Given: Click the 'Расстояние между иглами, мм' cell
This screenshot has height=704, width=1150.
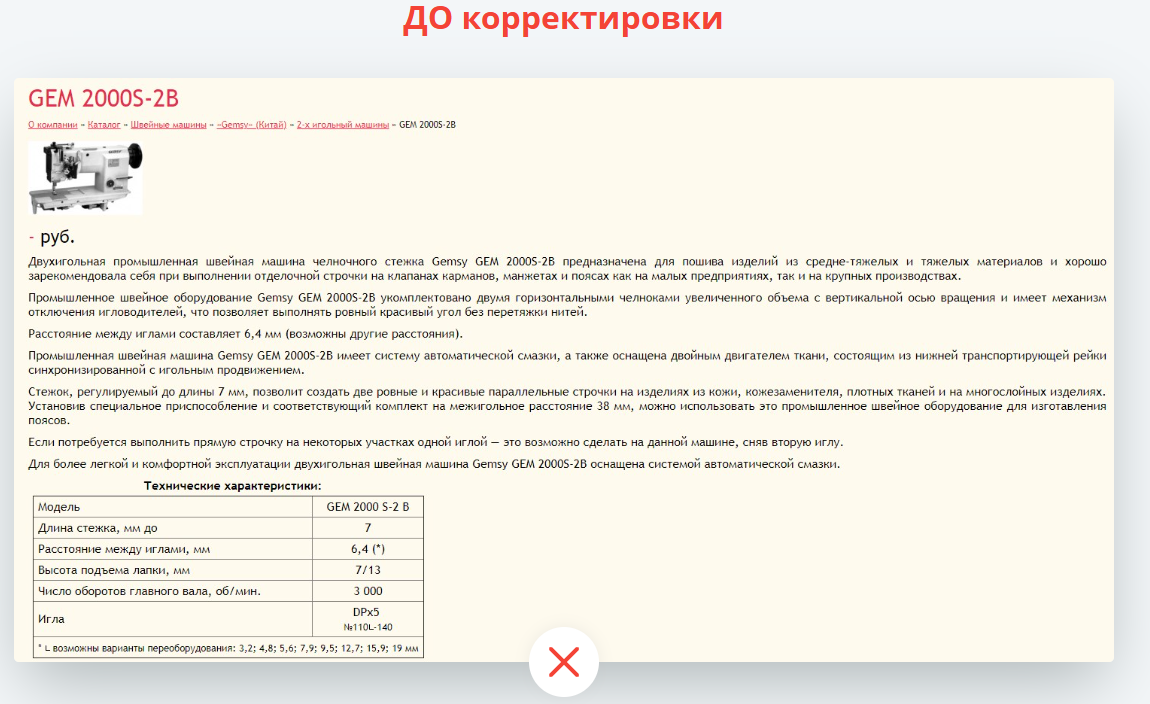Looking at the screenshot, I should pos(173,549).
